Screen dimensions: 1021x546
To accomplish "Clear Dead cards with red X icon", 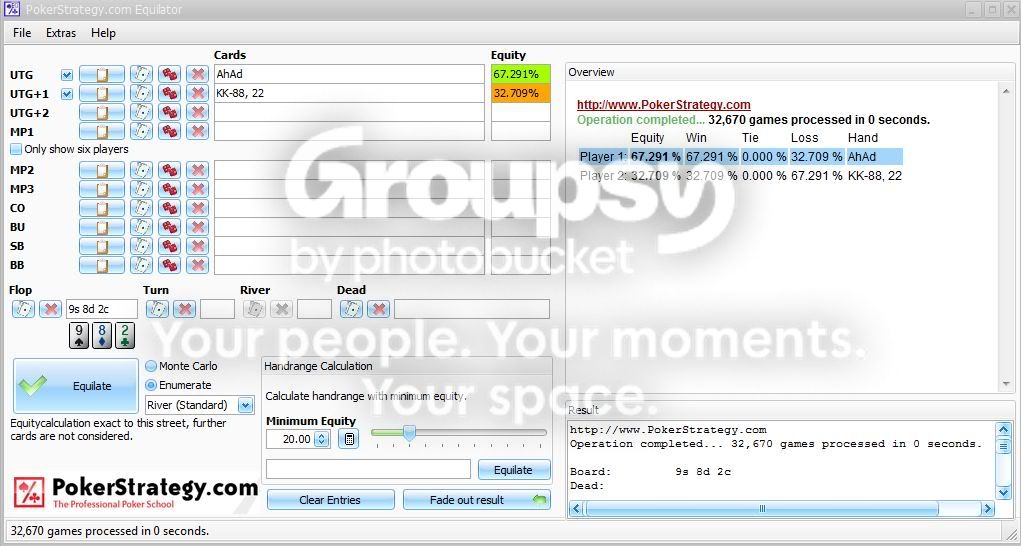I will [x=378, y=309].
